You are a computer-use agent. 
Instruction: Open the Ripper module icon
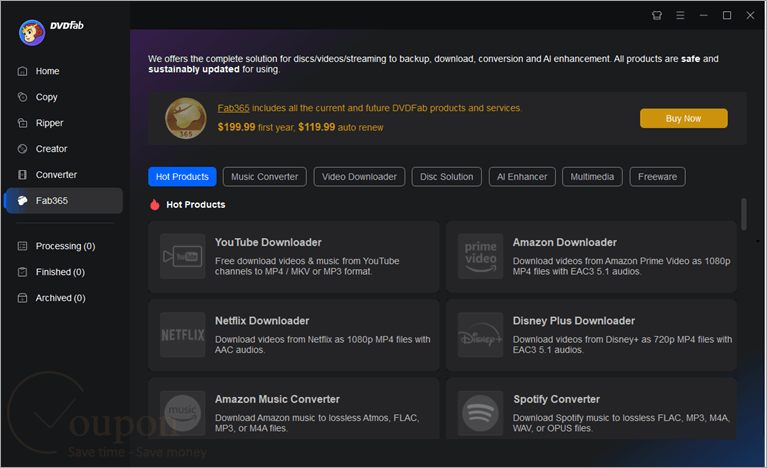23,123
